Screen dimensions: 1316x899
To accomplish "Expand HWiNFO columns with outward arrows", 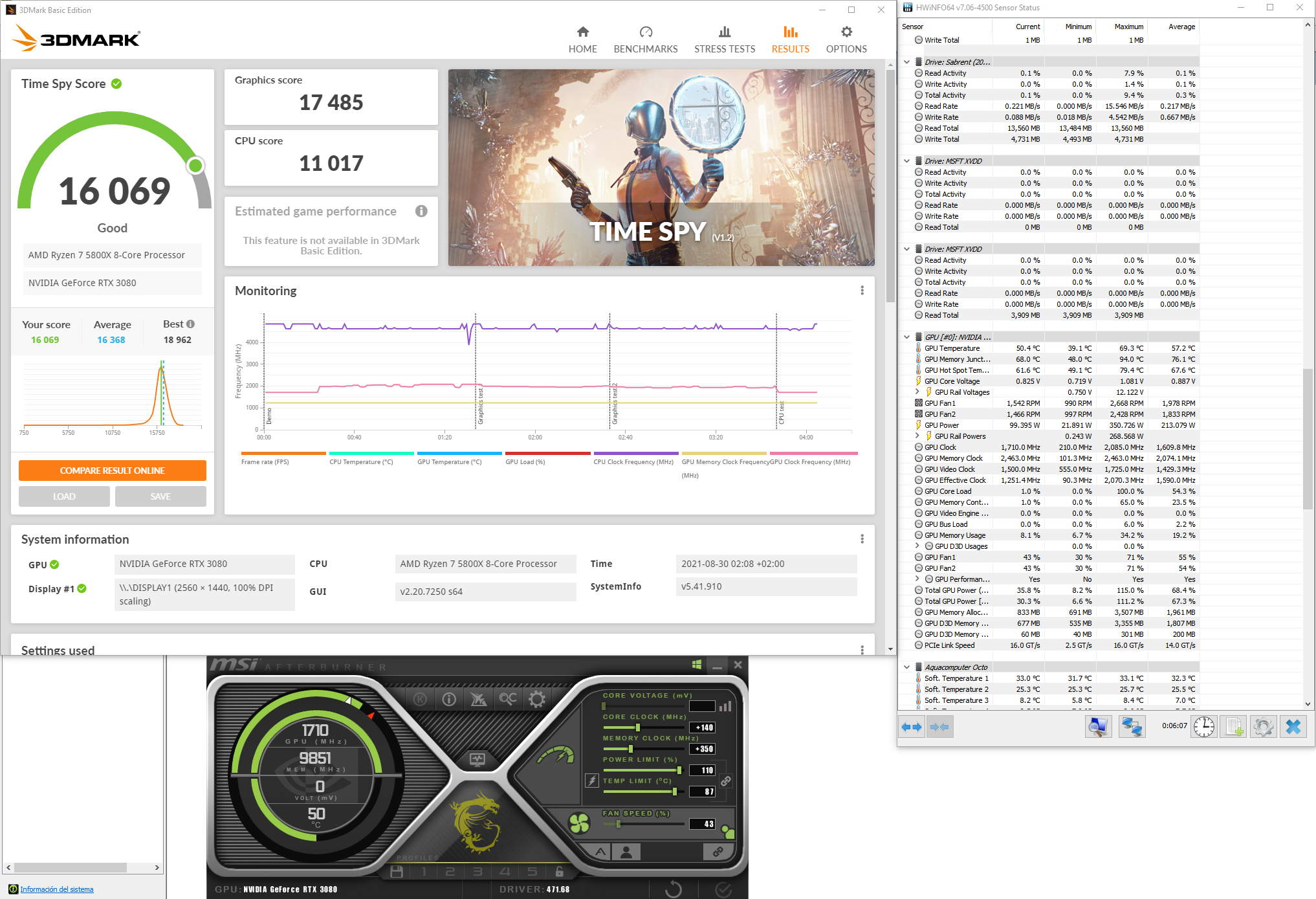I will [911, 727].
